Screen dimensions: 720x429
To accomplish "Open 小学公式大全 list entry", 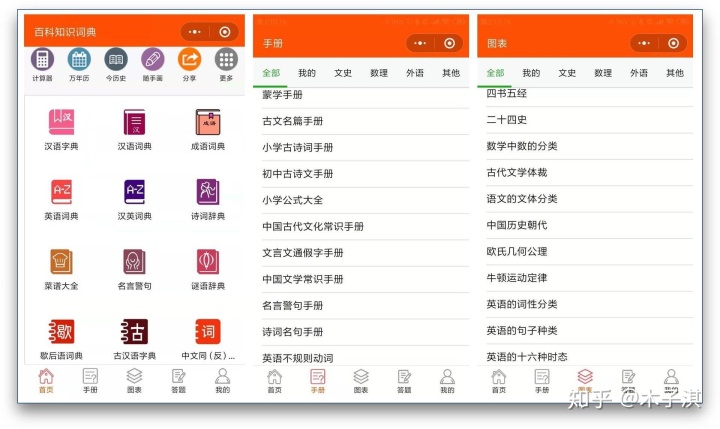I will click(x=292, y=200).
